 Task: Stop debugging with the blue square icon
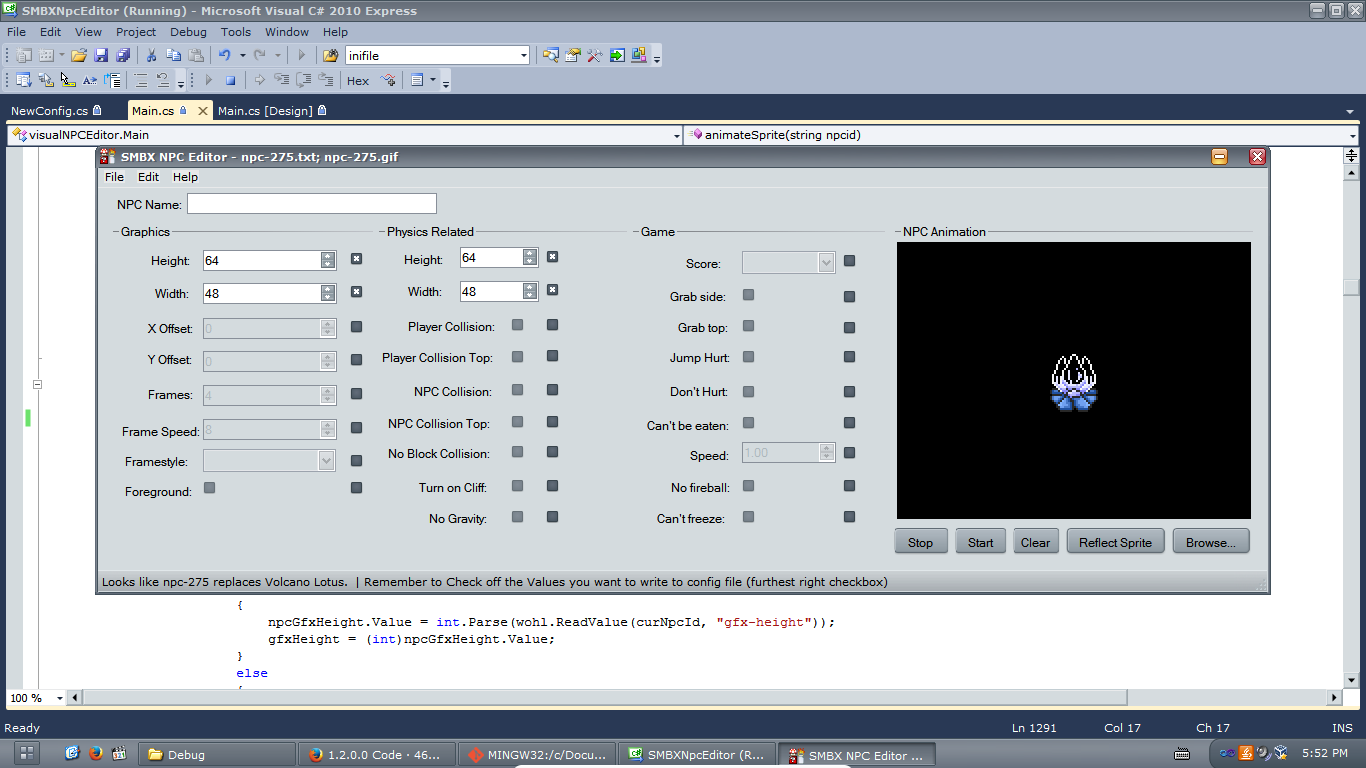click(230, 81)
